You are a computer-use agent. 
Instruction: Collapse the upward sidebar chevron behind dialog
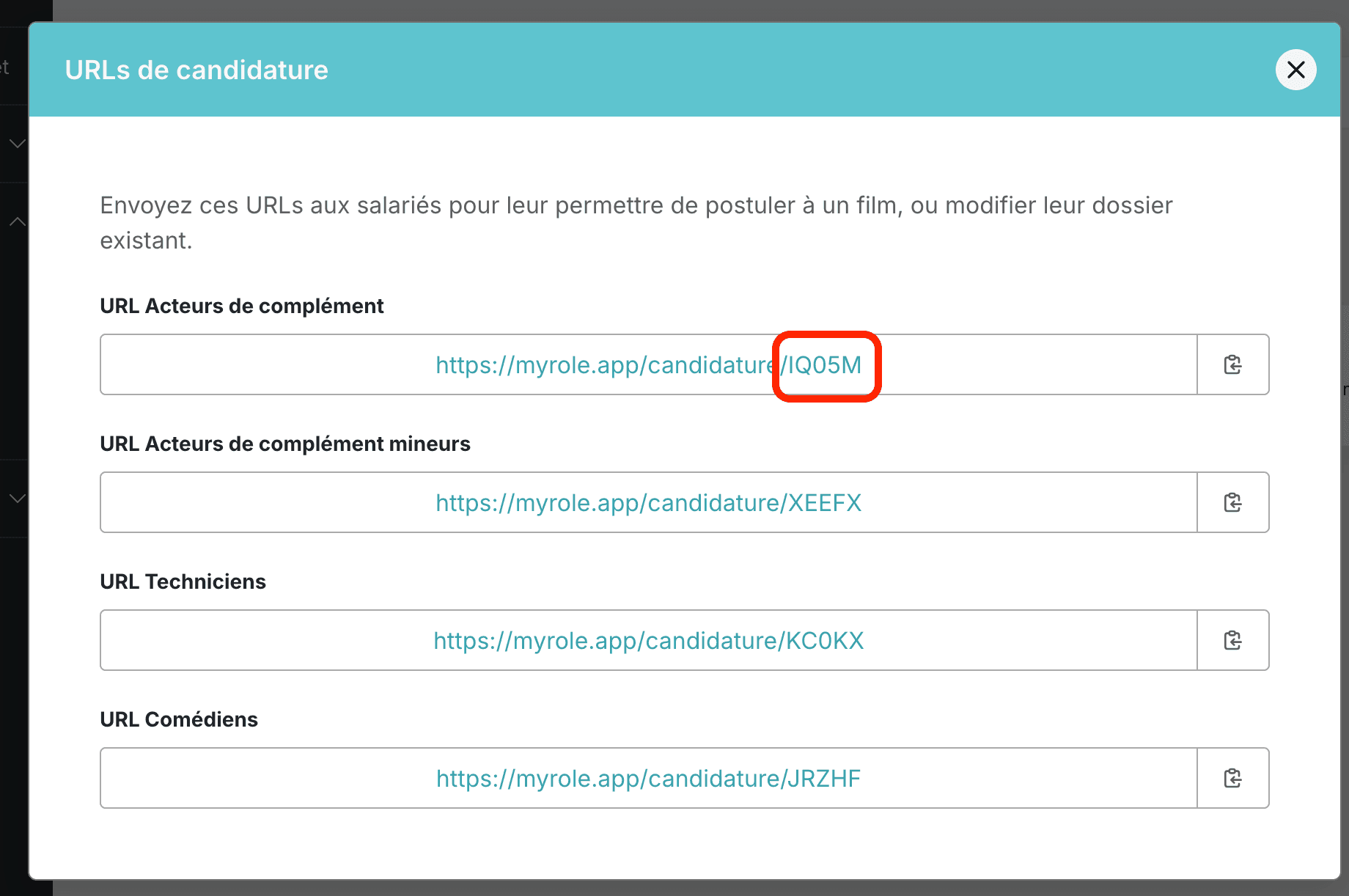[x=17, y=221]
